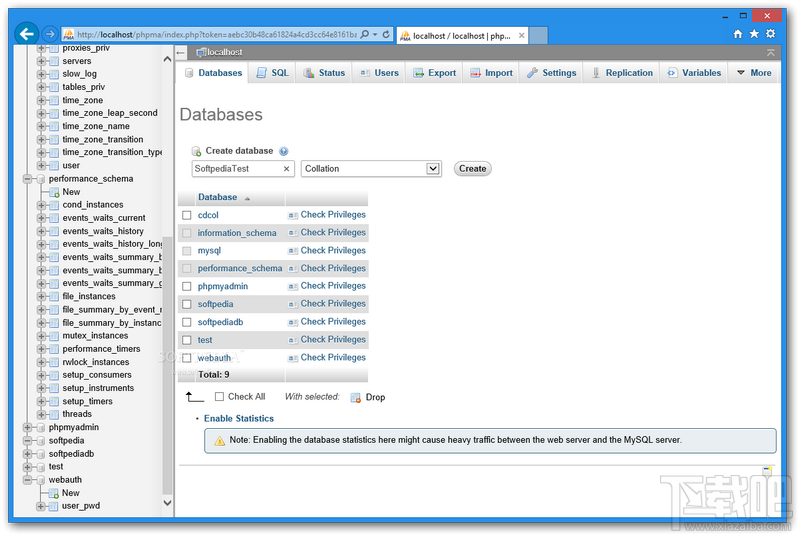This screenshot has height=536, width=800.
Task: Tick the phpmyadmin database checkbox
Action: pyautogui.click(x=187, y=287)
